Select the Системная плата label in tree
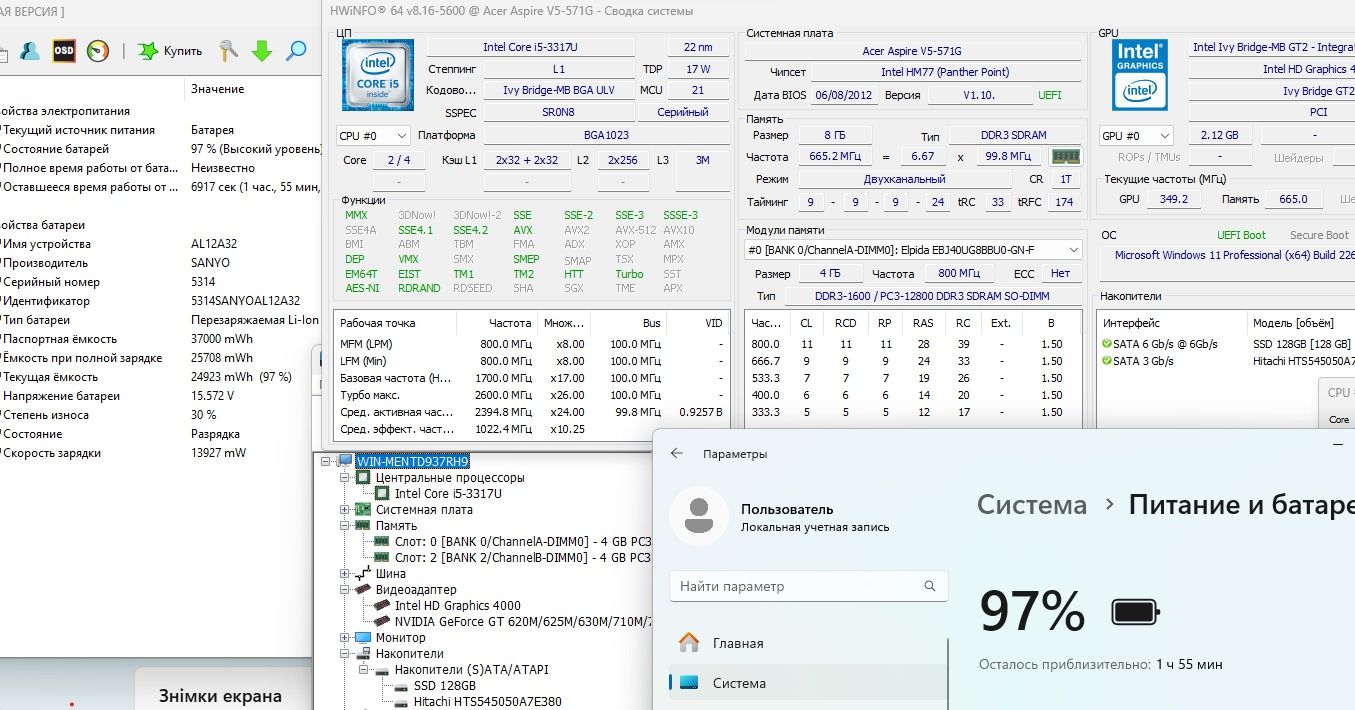1355x710 pixels. coord(424,509)
